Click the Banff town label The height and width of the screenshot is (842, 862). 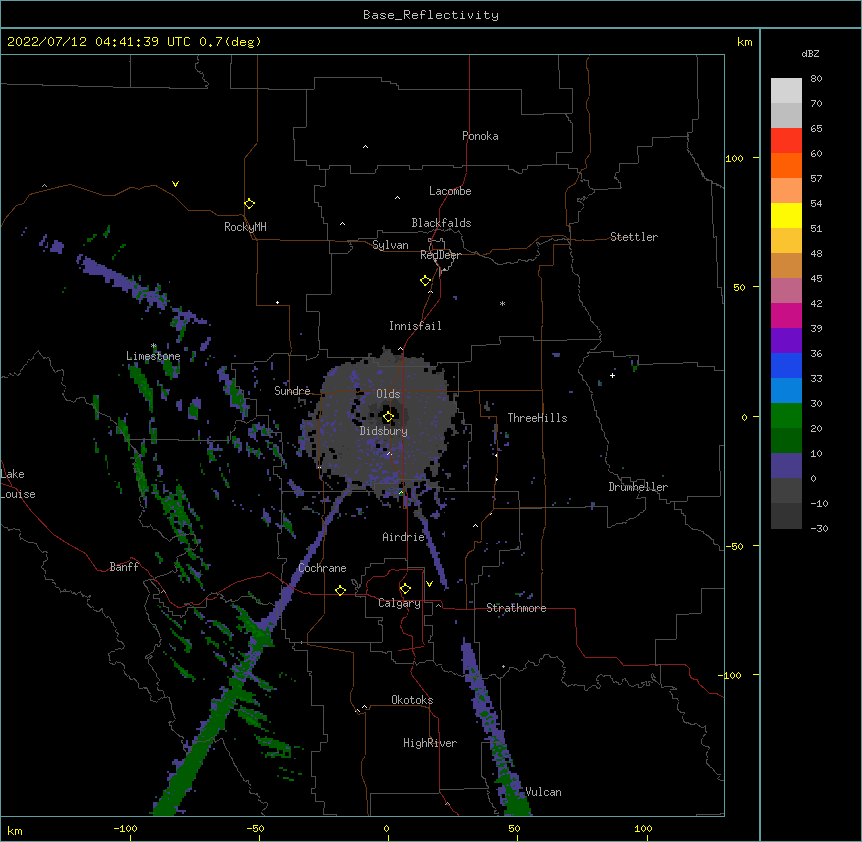pyautogui.click(x=124, y=567)
